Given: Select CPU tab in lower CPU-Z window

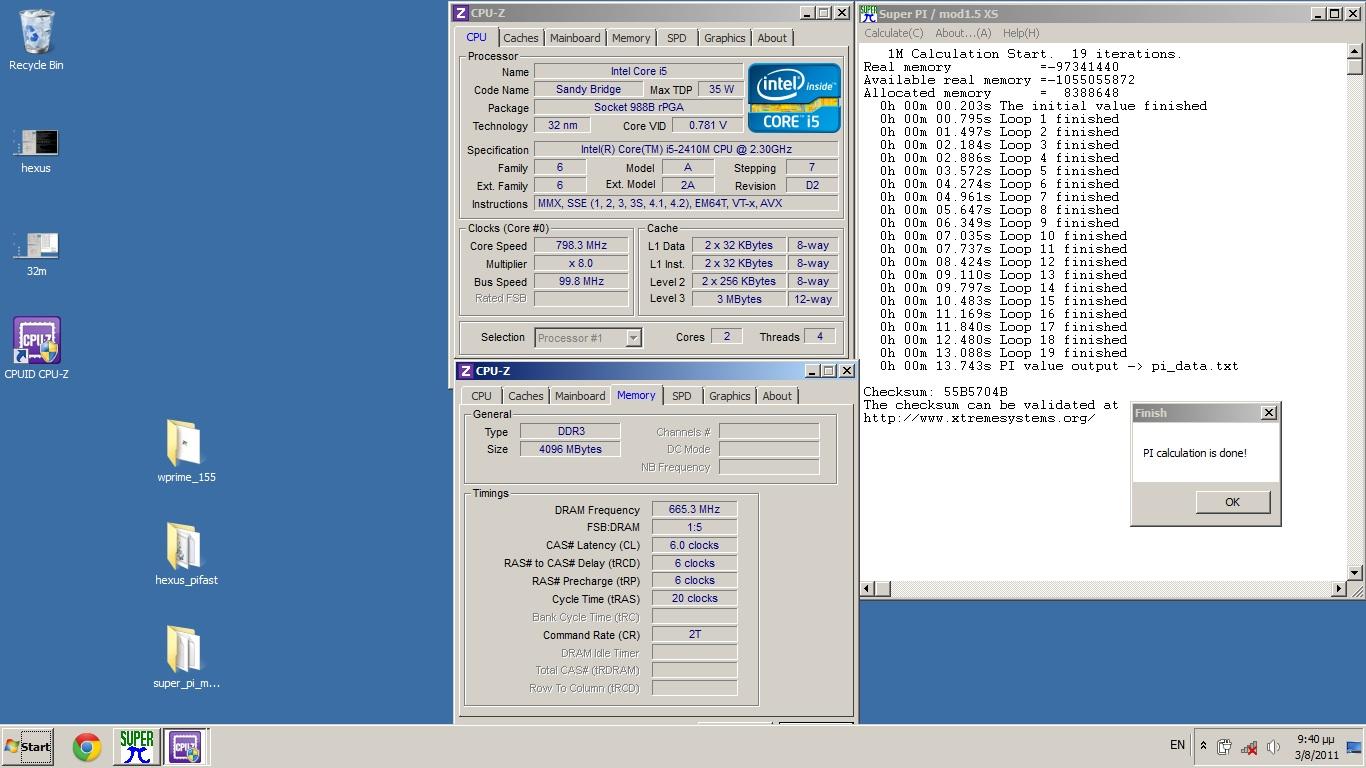Looking at the screenshot, I should tap(481, 396).
